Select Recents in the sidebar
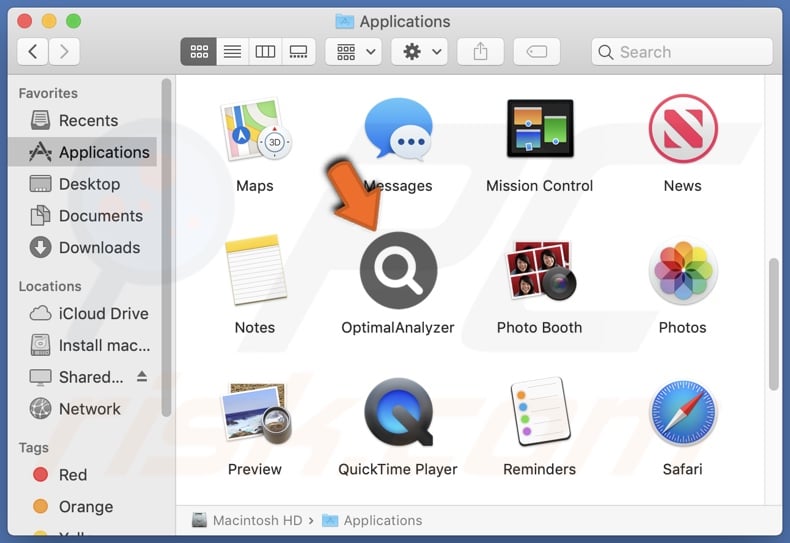The image size is (790, 543). pyautogui.click(x=83, y=120)
